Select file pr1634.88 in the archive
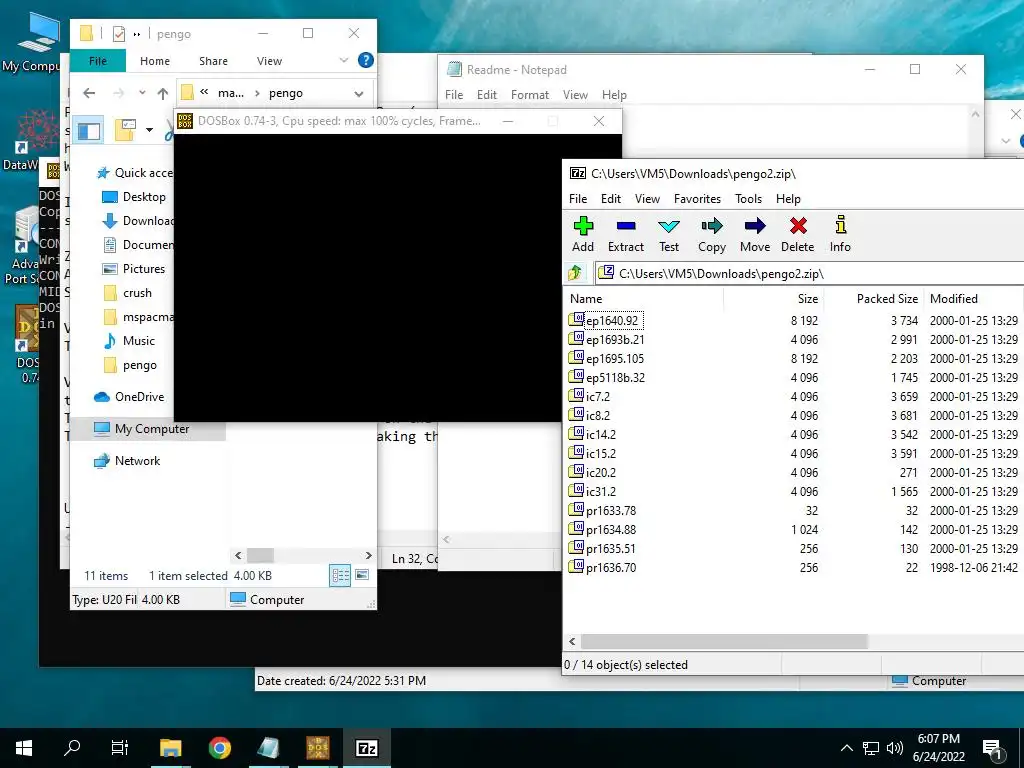This screenshot has width=1024, height=768. (x=611, y=530)
